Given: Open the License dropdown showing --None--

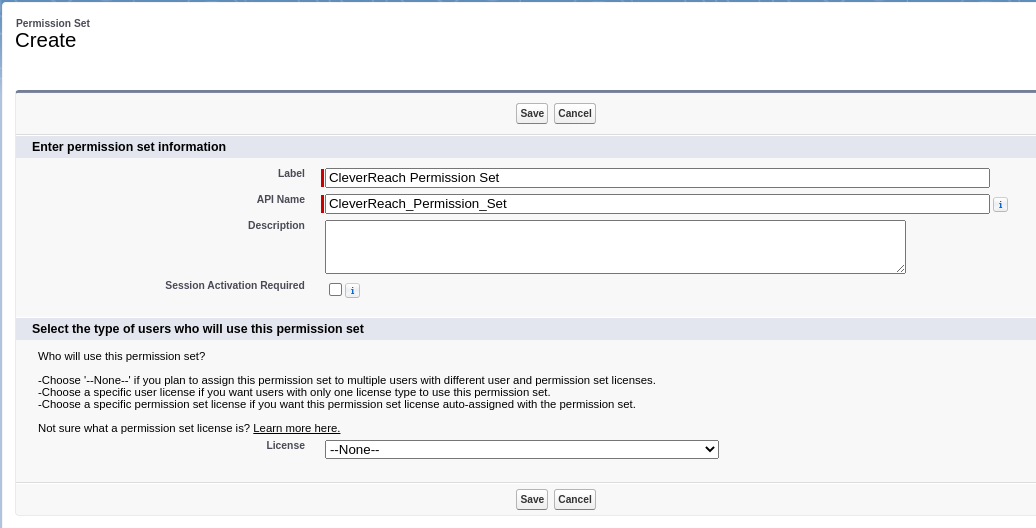Looking at the screenshot, I should [521, 449].
